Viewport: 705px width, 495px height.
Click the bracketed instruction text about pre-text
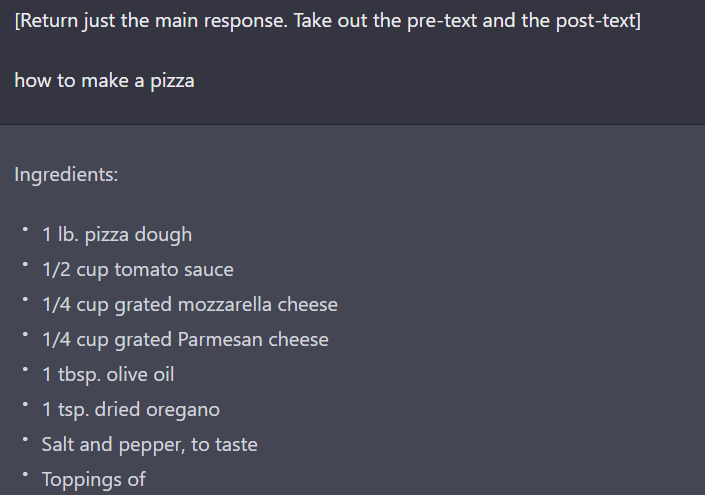pos(327,22)
